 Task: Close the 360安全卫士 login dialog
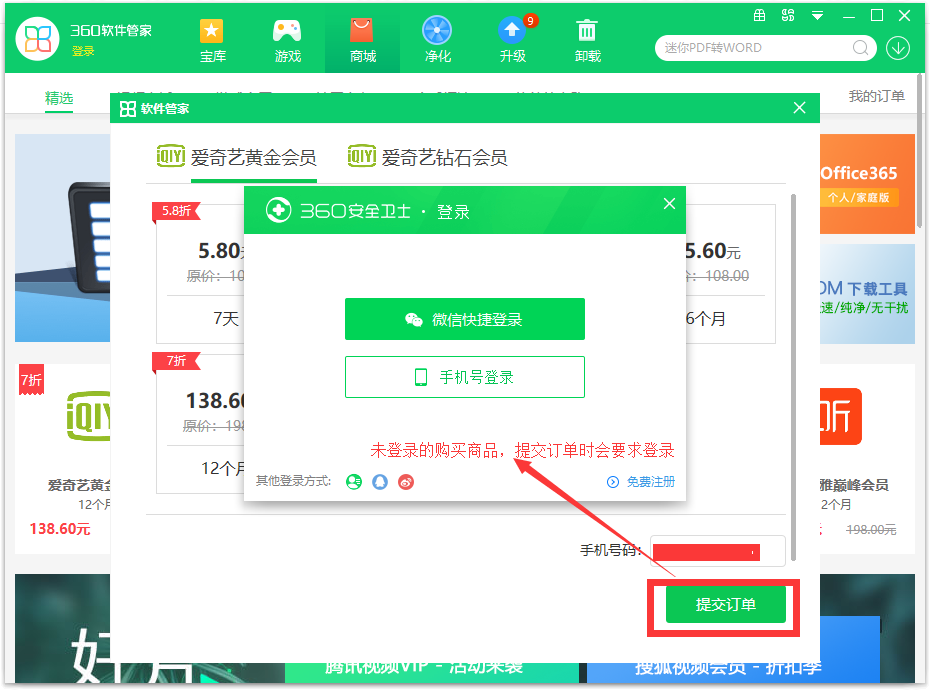[670, 203]
